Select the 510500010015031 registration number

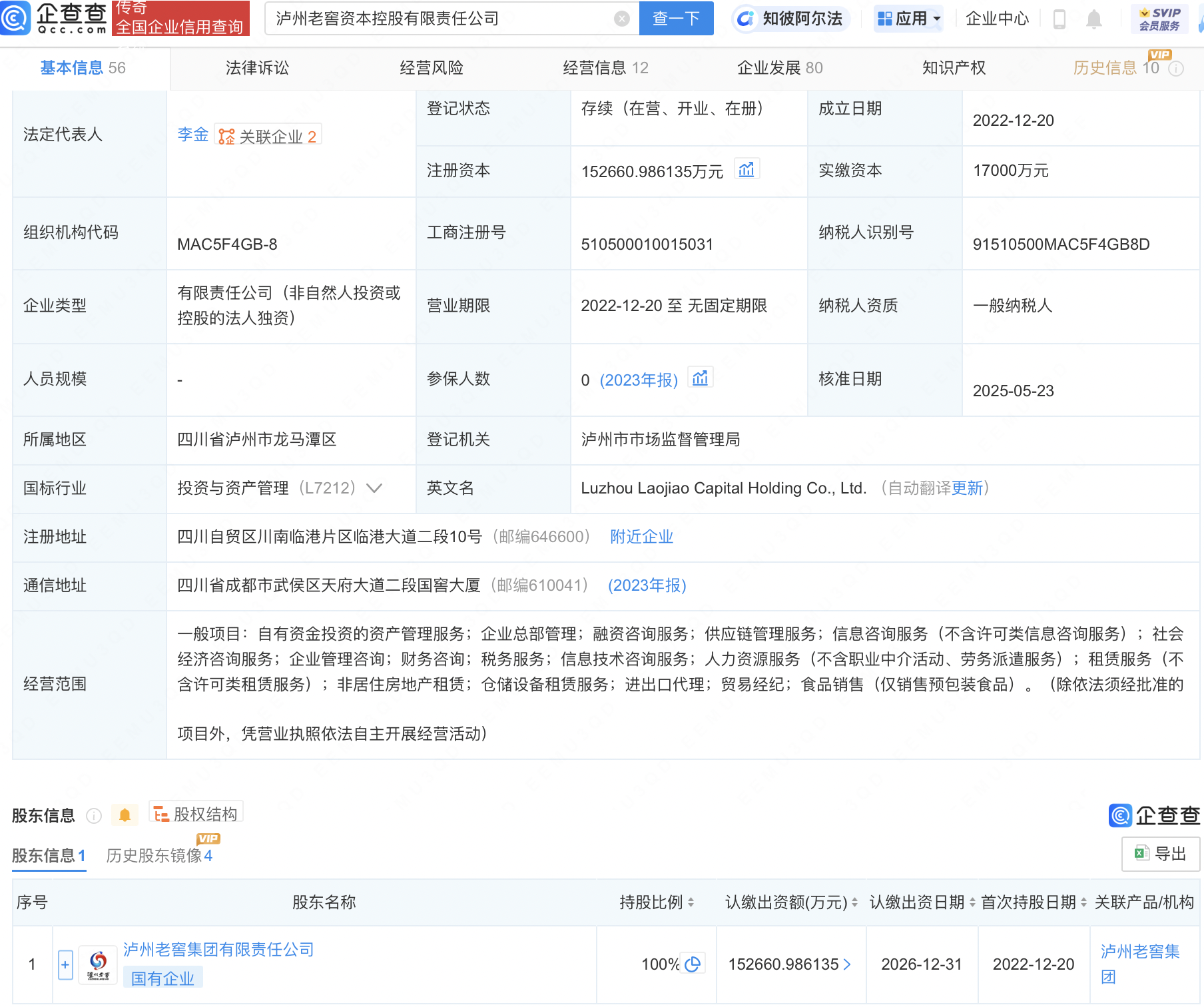click(x=647, y=244)
